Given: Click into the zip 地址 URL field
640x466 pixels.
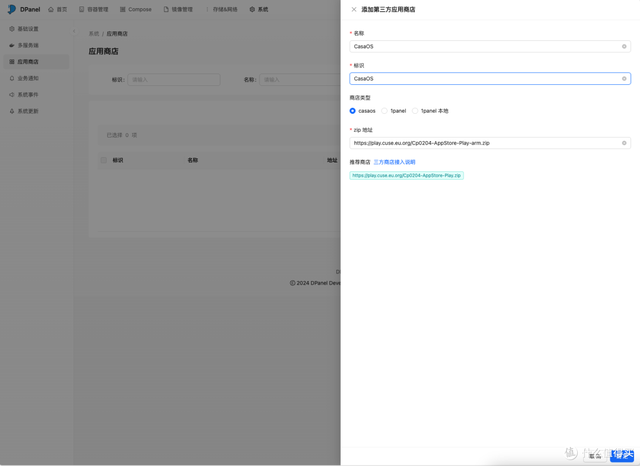Looking at the screenshot, I should [x=490, y=143].
